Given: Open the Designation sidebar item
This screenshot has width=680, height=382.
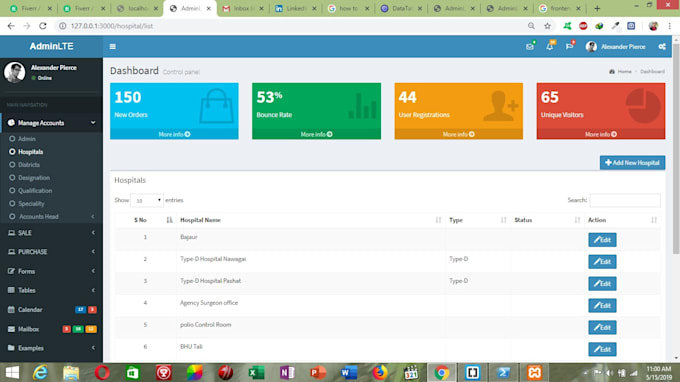Looking at the screenshot, I should pos(34,178).
